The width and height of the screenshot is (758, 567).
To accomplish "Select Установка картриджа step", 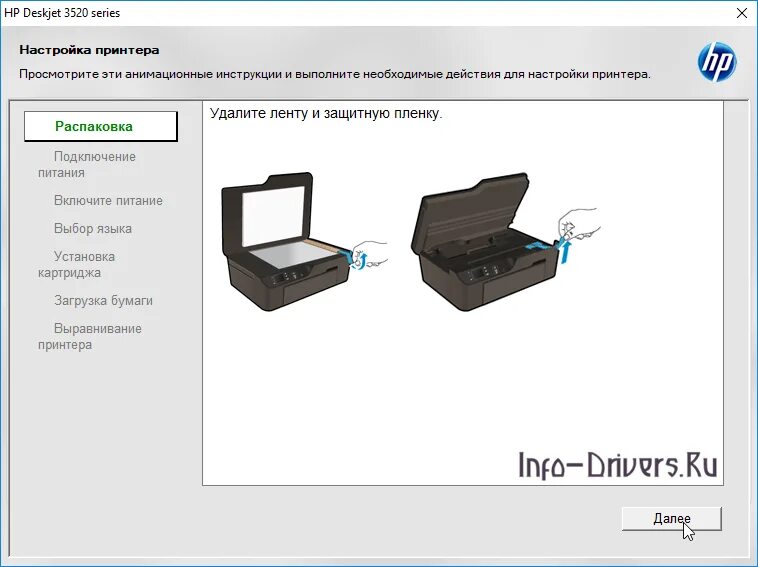I will (x=76, y=264).
